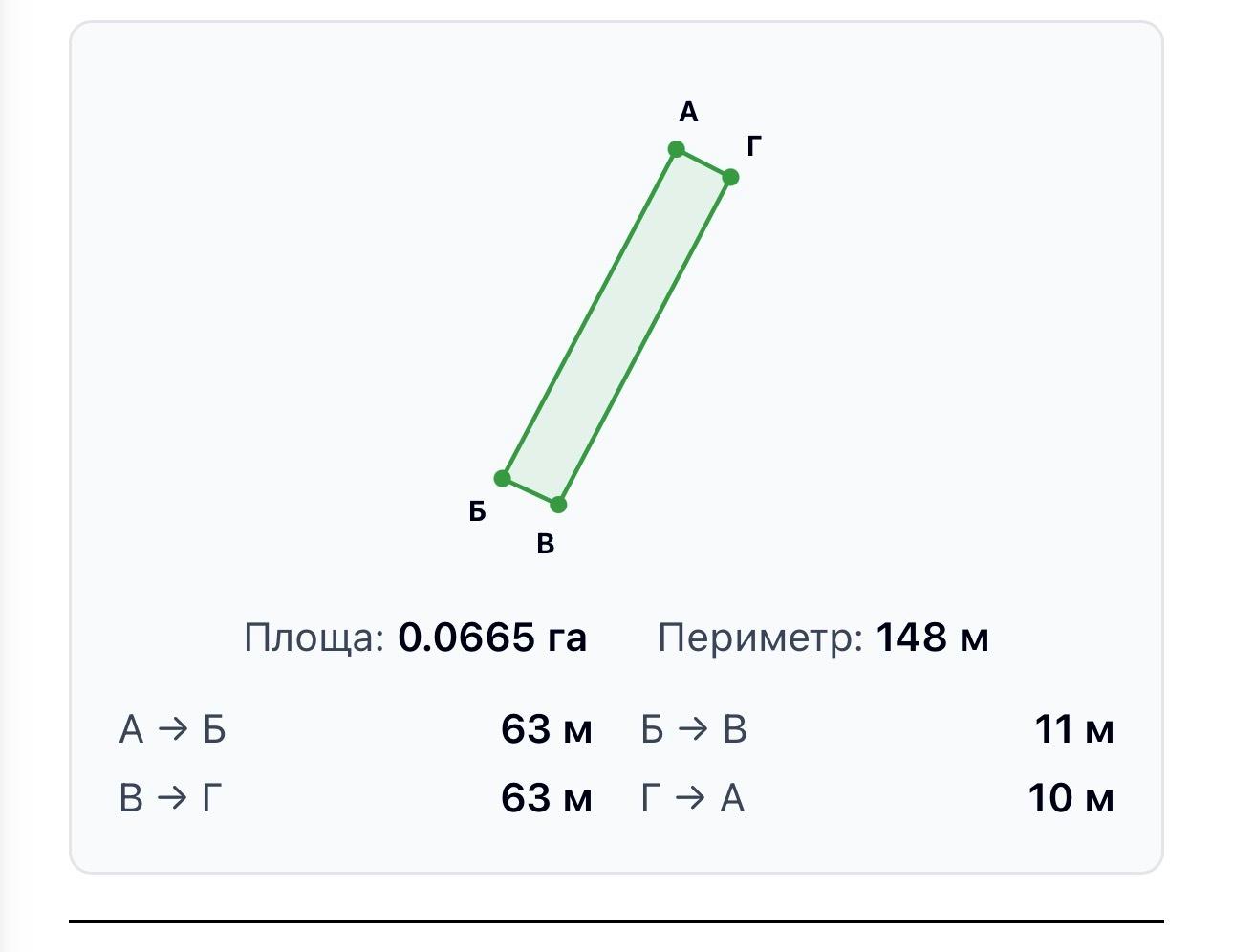1233x952 pixels.
Task: Click the letter label Г near the top right vertex
Action: click(754, 146)
